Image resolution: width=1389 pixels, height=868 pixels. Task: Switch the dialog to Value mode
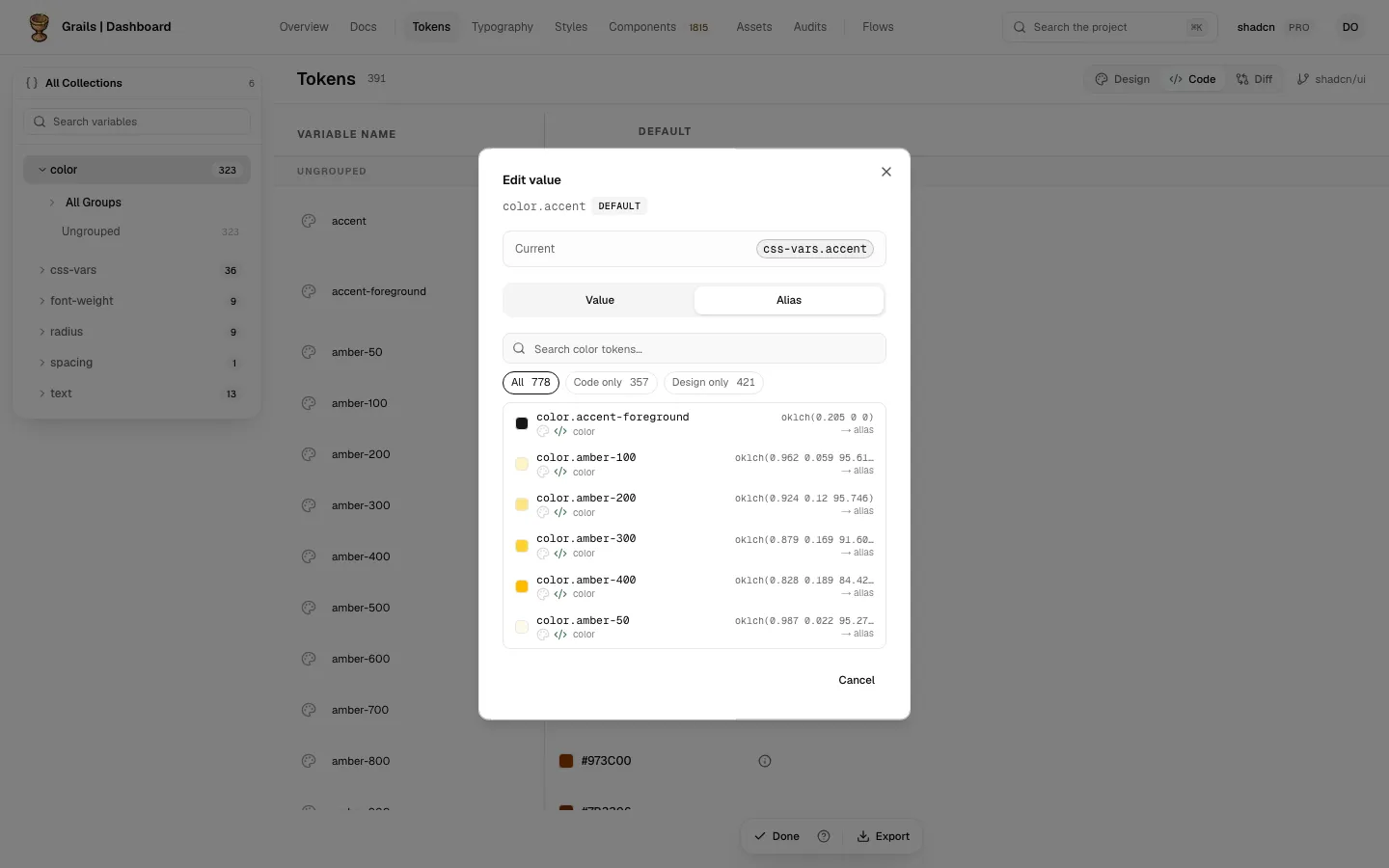click(x=600, y=300)
